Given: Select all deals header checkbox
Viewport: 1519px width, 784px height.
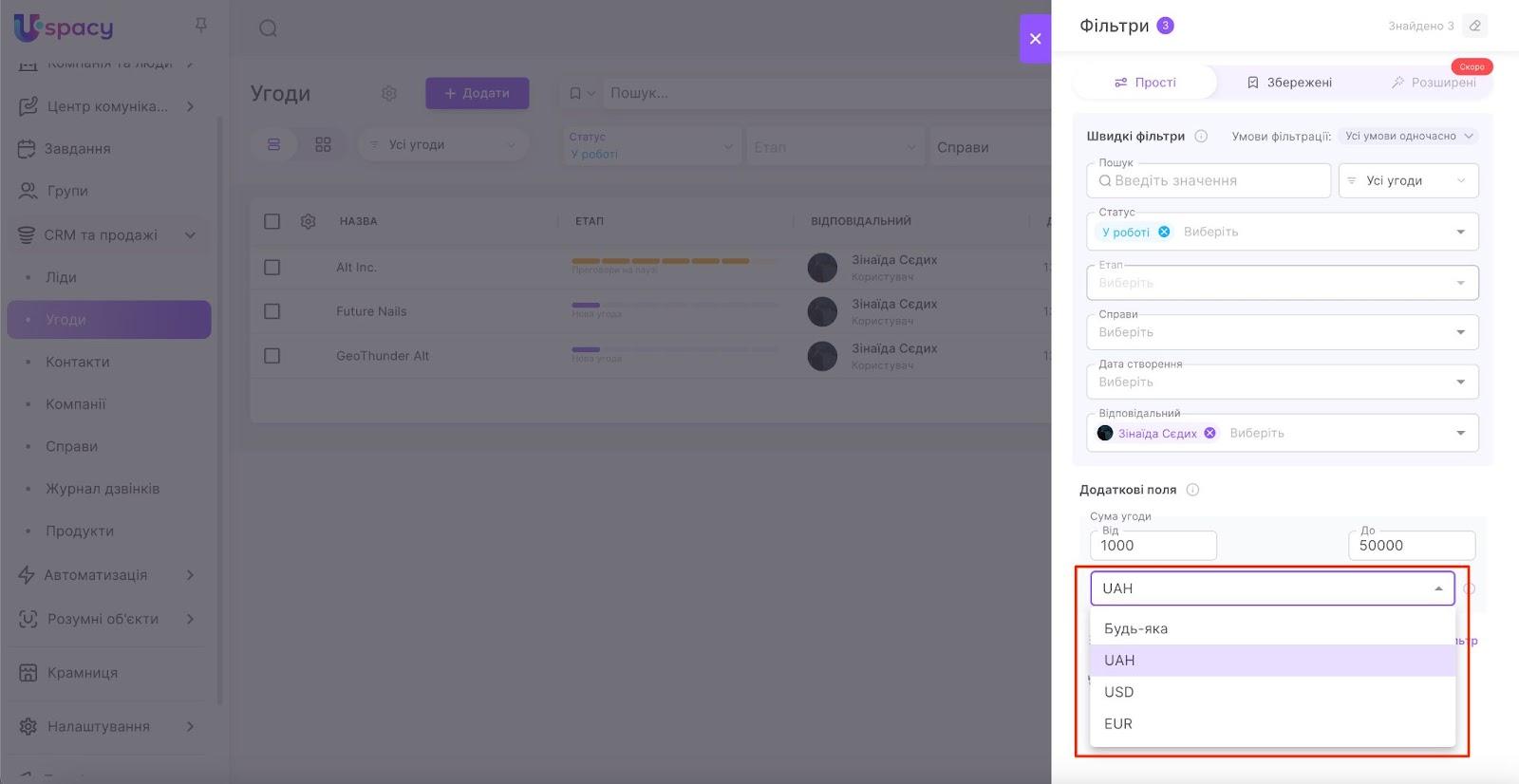Looking at the screenshot, I should [x=272, y=221].
